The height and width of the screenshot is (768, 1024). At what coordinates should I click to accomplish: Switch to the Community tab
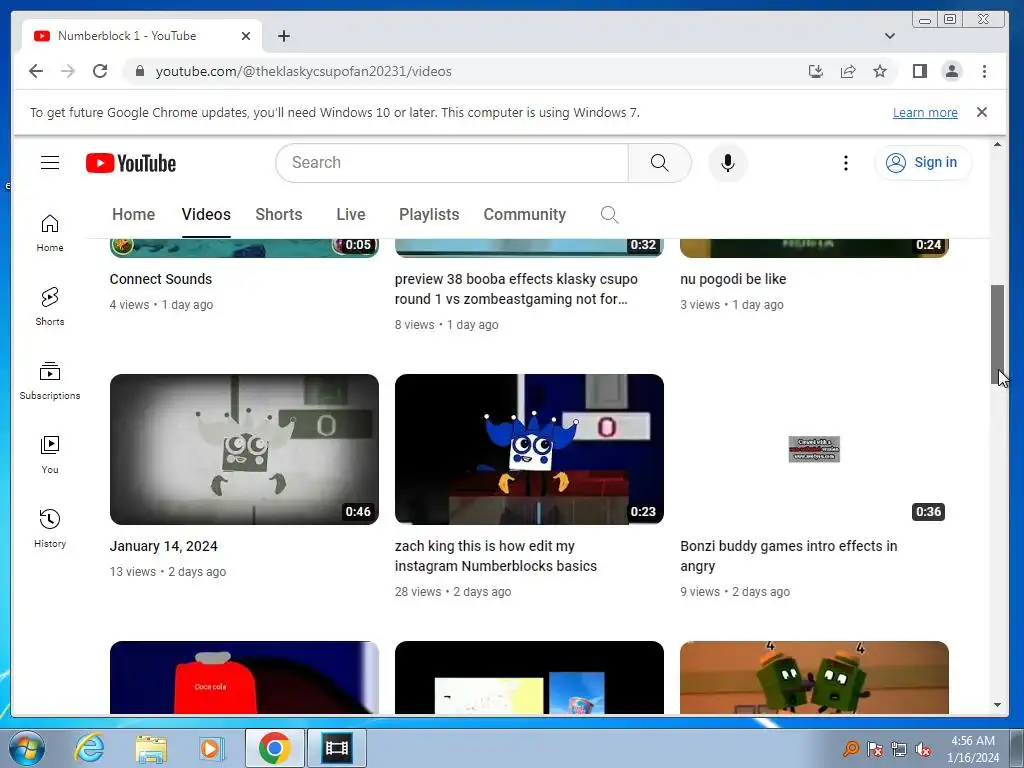(x=524, y=214)
